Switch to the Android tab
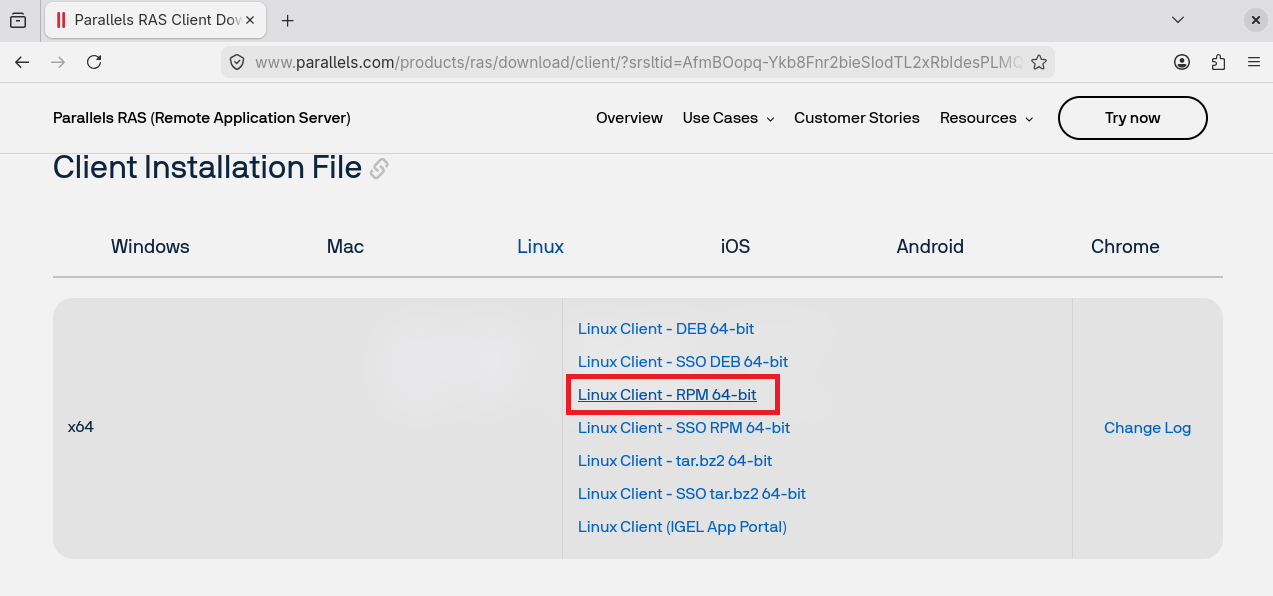The image size is (1273, 596). click(930, 246)
